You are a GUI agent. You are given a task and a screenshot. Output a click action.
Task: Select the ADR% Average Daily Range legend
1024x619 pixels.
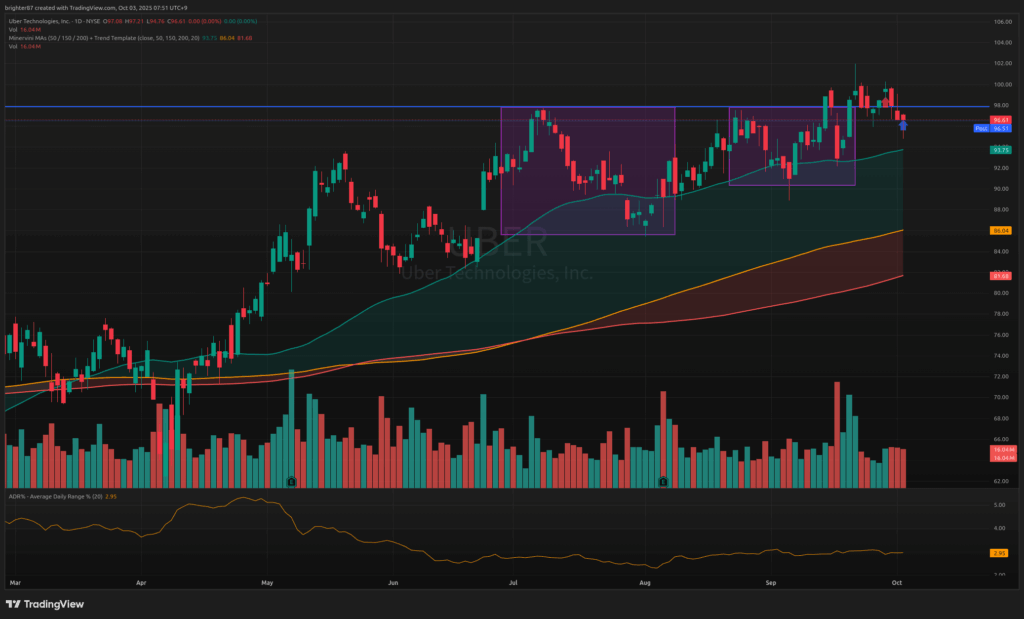pyautogui.click(x=60, y=495)
